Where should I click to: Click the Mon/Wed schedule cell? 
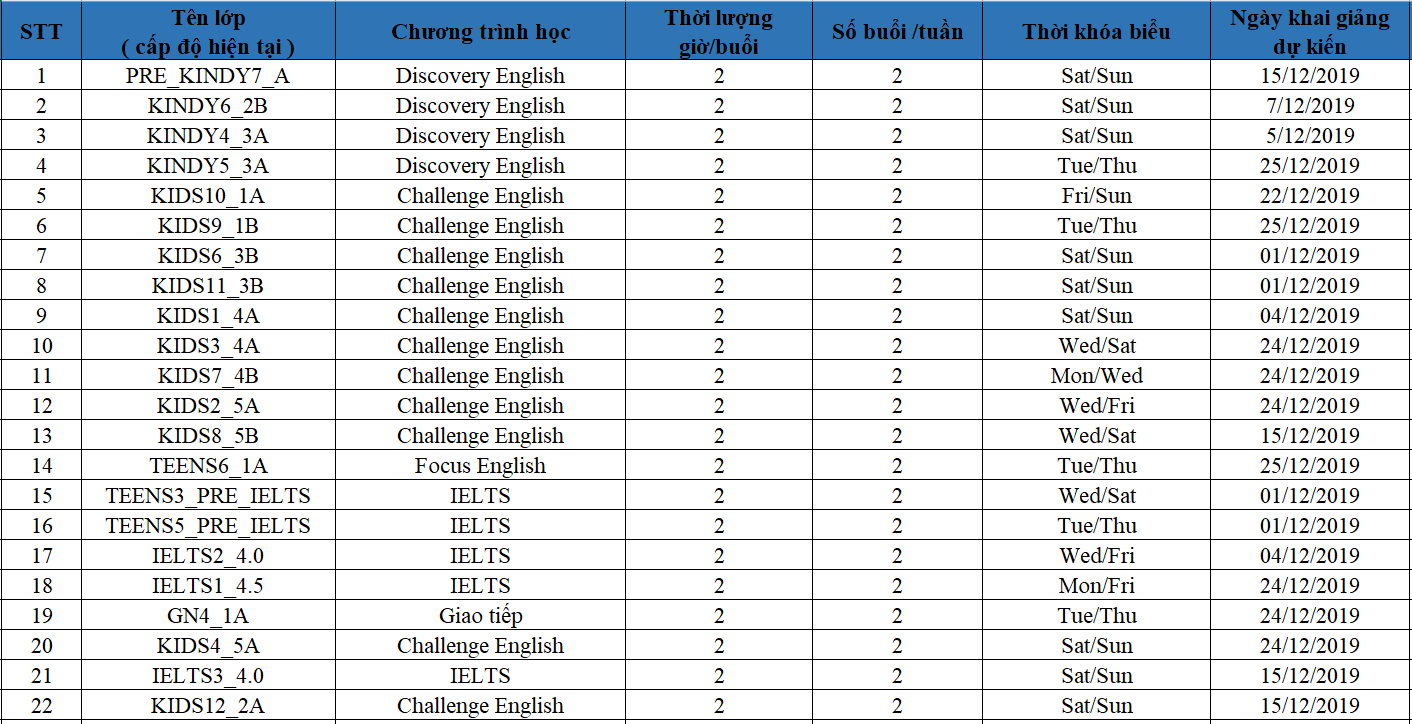tap(1096, 376)
